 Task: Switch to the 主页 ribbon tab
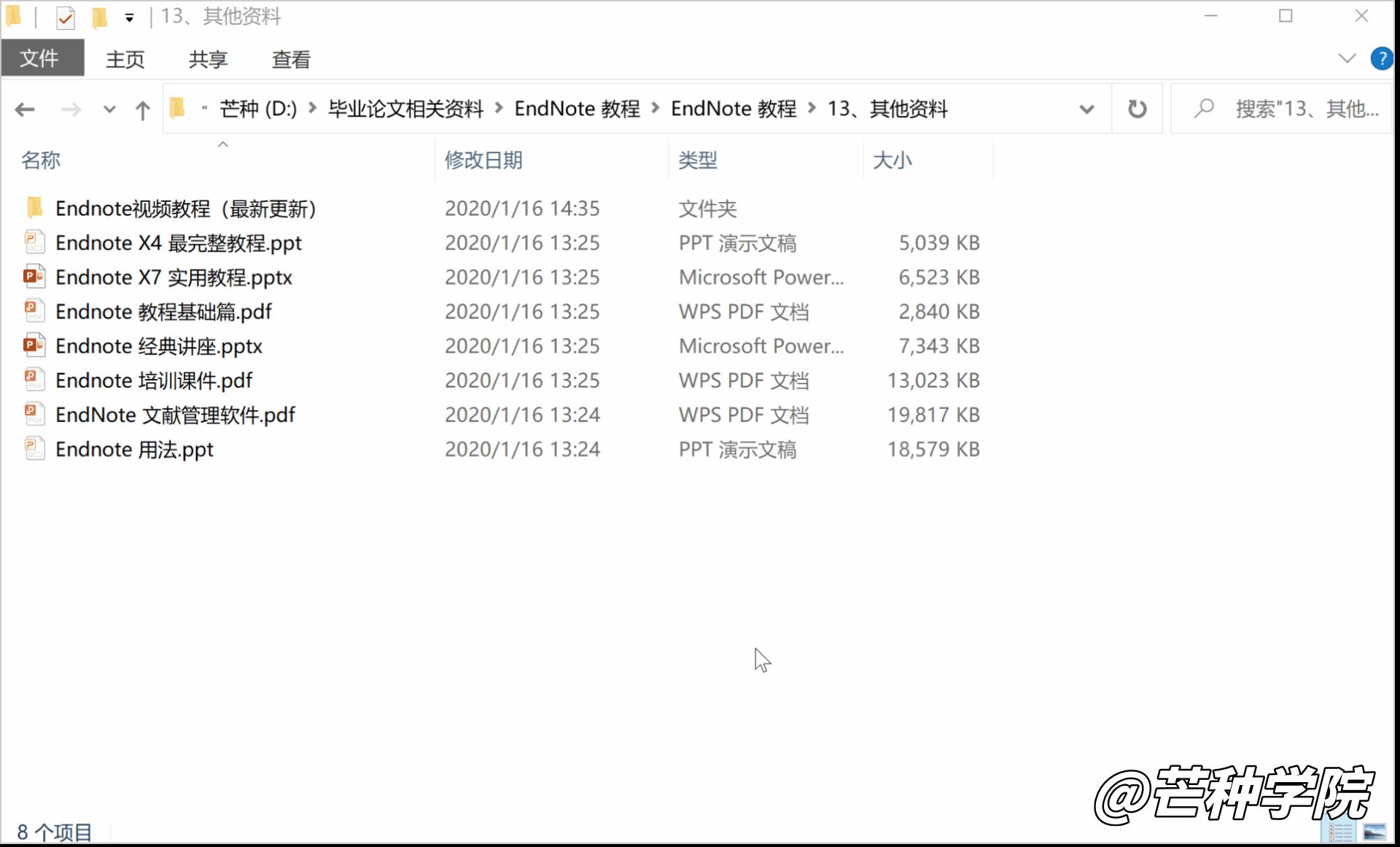click(125, 59)
